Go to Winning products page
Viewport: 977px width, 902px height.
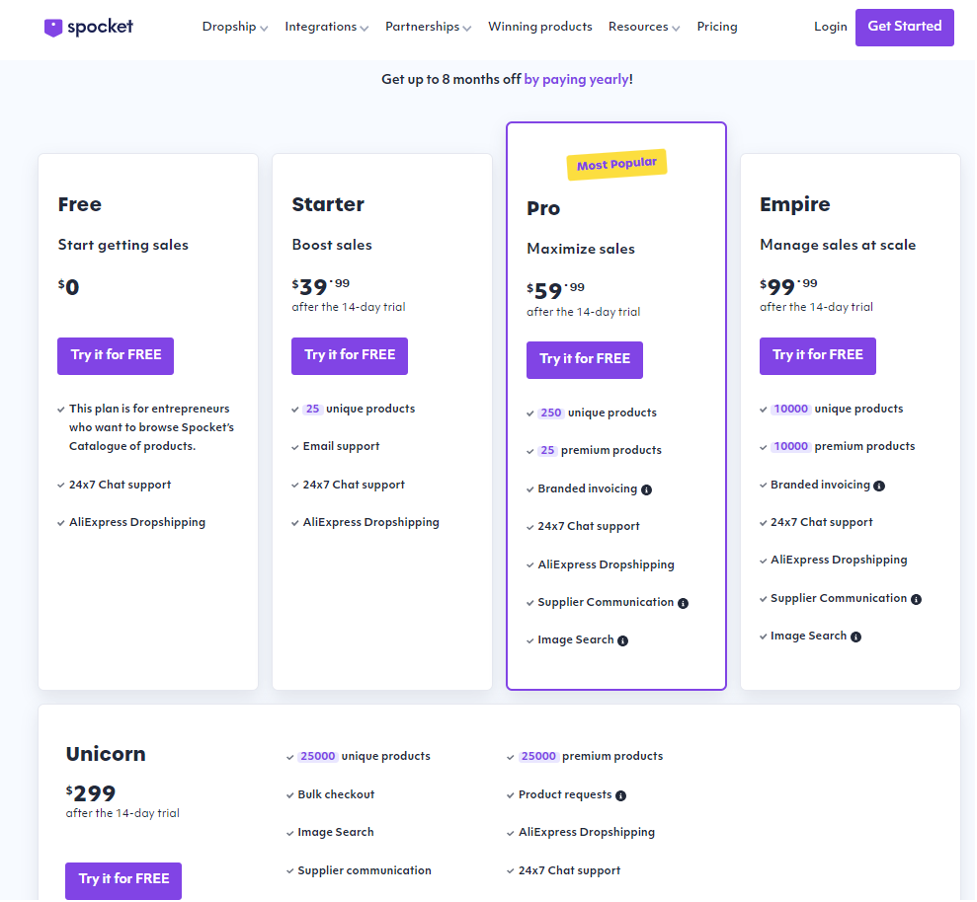click(x=540, y=27)
